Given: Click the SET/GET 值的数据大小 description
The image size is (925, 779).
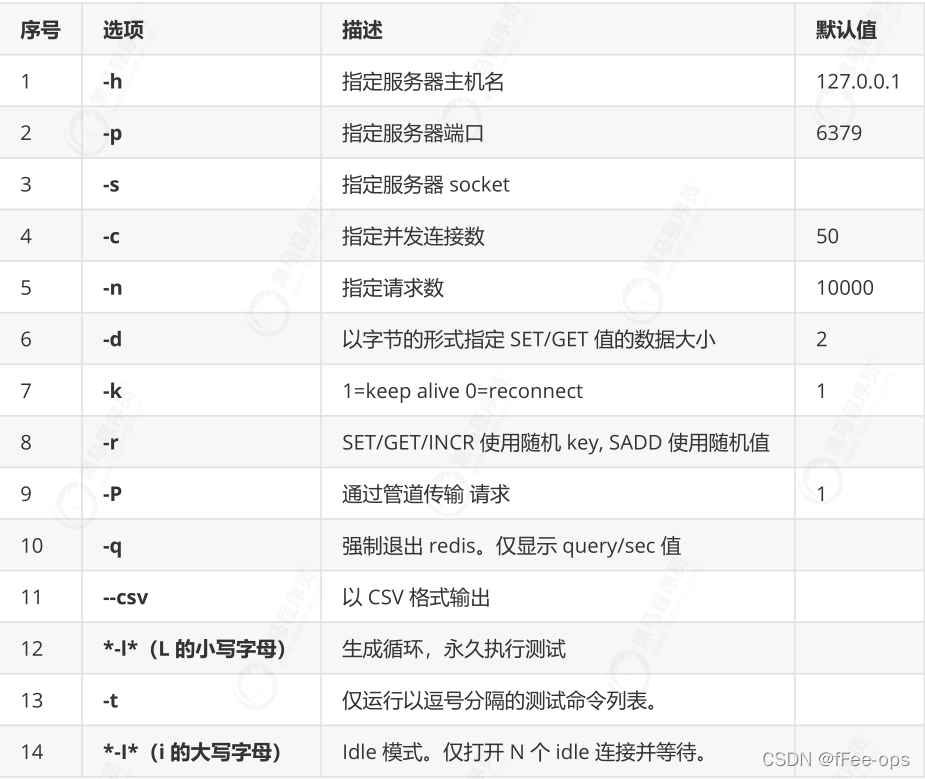Looking at the screenshot, I should tap(529, 339).
